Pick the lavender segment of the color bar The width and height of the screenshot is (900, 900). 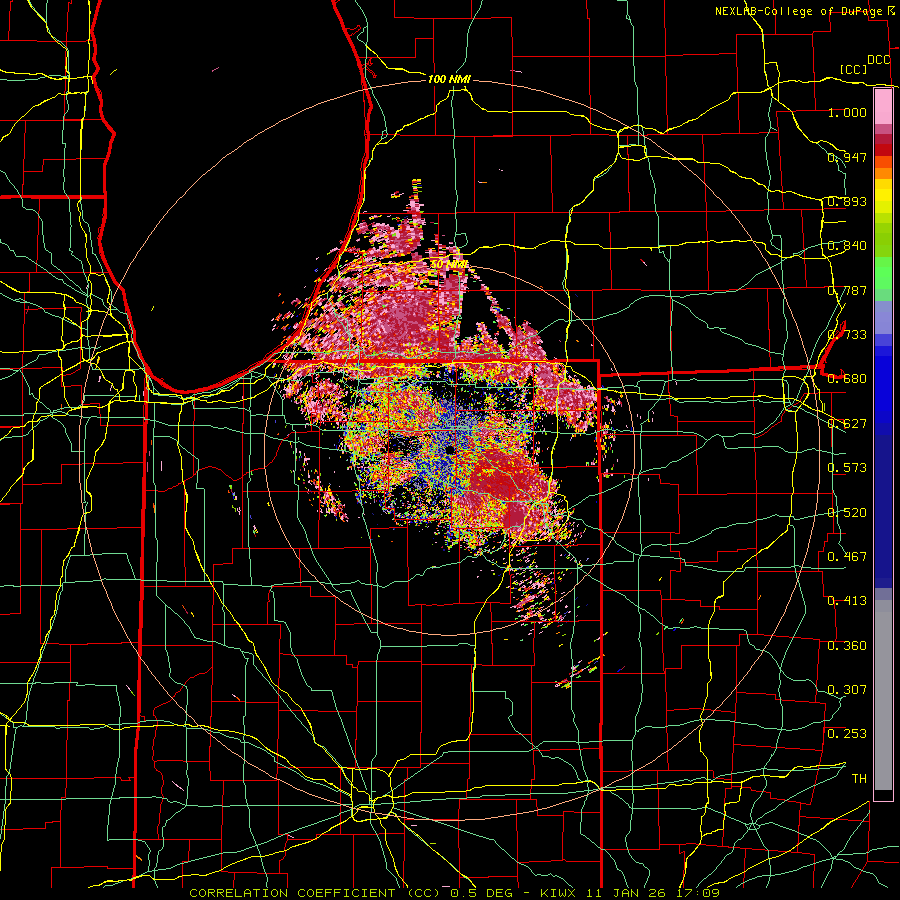click(x=883, y=317)
